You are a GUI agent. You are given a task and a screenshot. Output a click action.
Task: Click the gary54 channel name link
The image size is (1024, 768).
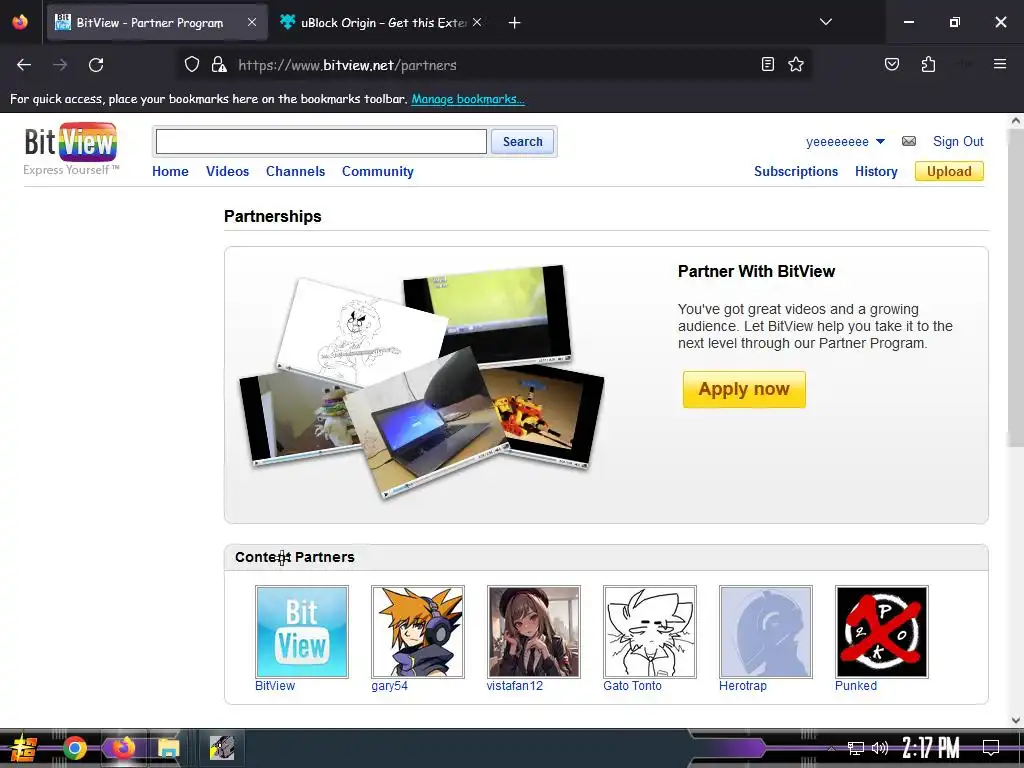[389, 686]
